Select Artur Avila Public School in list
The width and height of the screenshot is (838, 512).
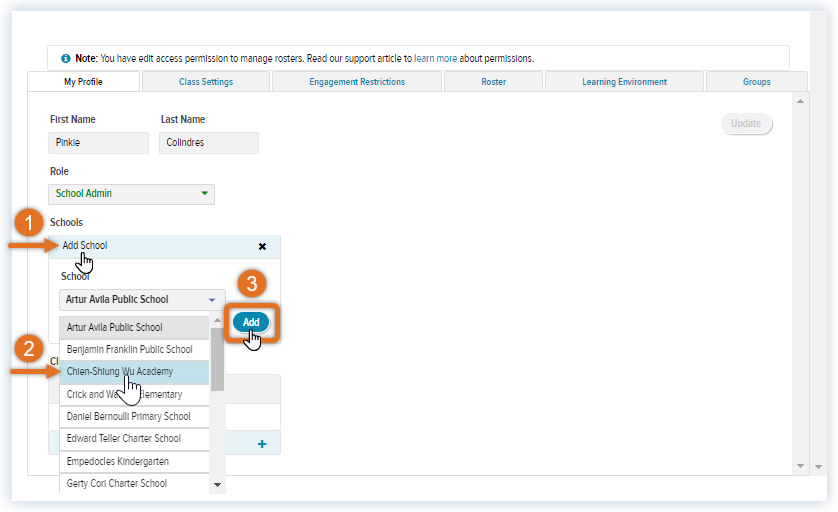pos(134,328)
